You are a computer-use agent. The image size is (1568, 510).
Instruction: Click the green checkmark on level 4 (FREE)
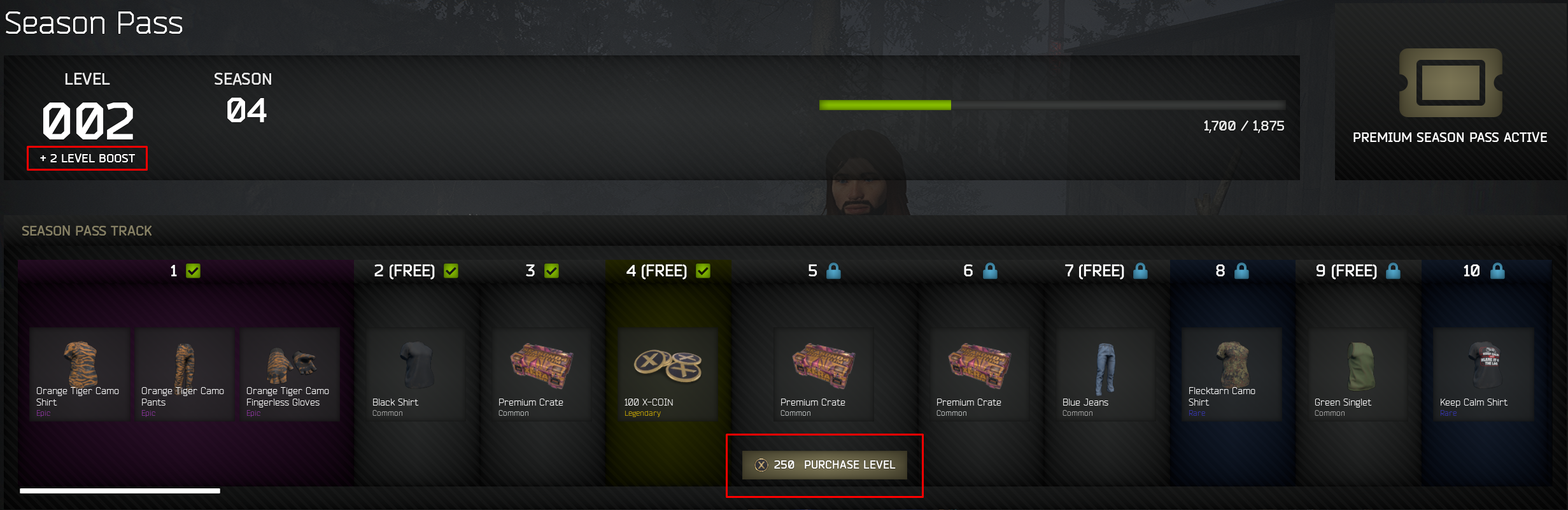point(703,271)
